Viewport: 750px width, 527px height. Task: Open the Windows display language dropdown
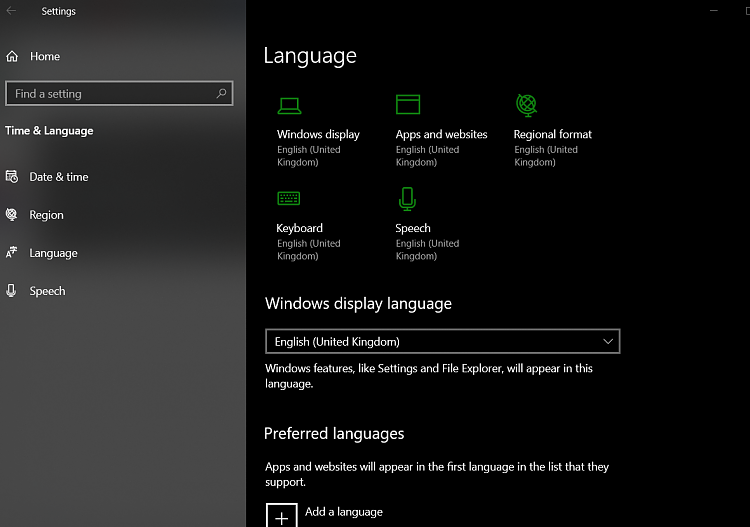(442, 341)
